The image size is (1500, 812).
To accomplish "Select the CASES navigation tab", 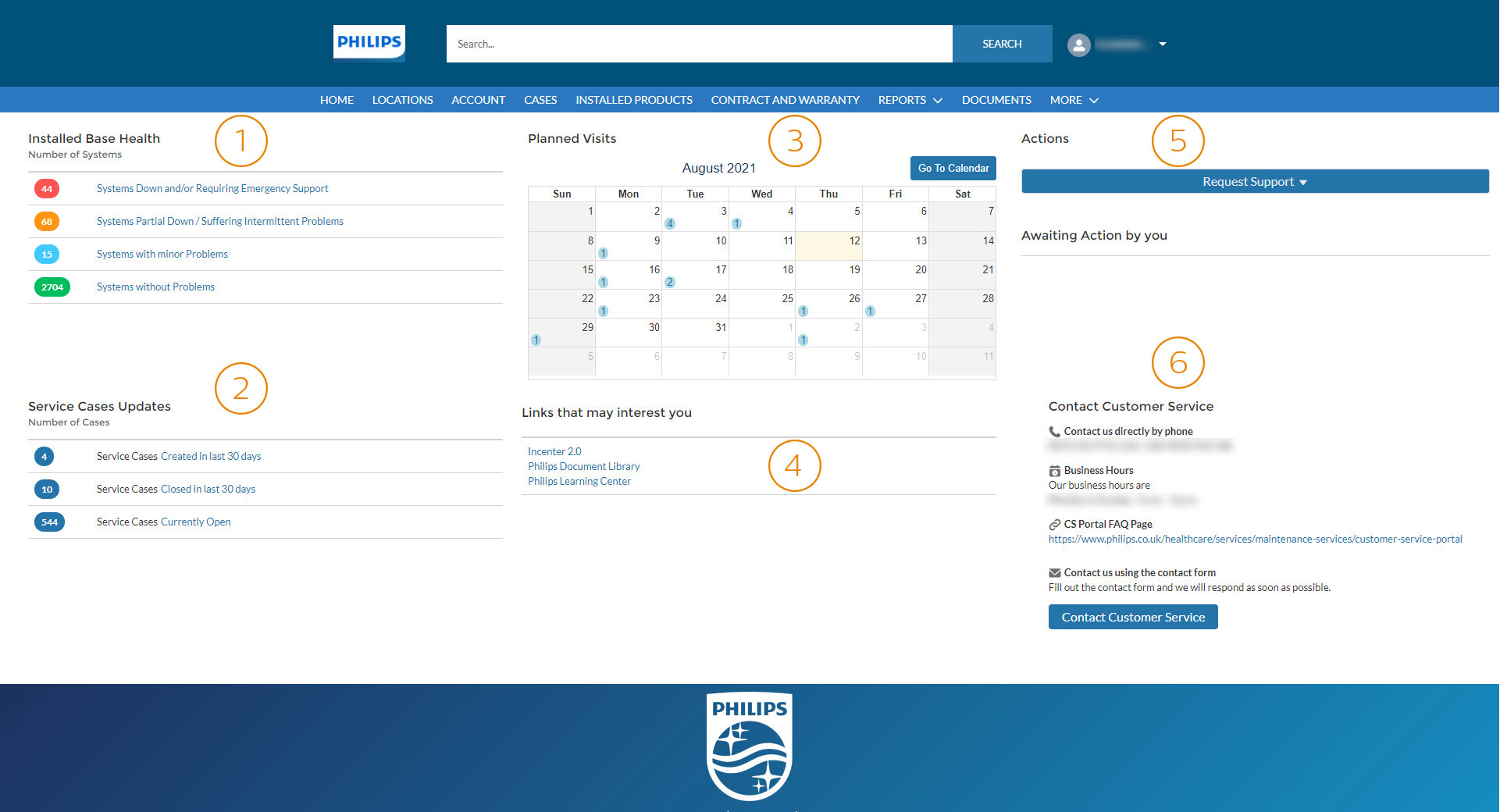I will [540, 100].
